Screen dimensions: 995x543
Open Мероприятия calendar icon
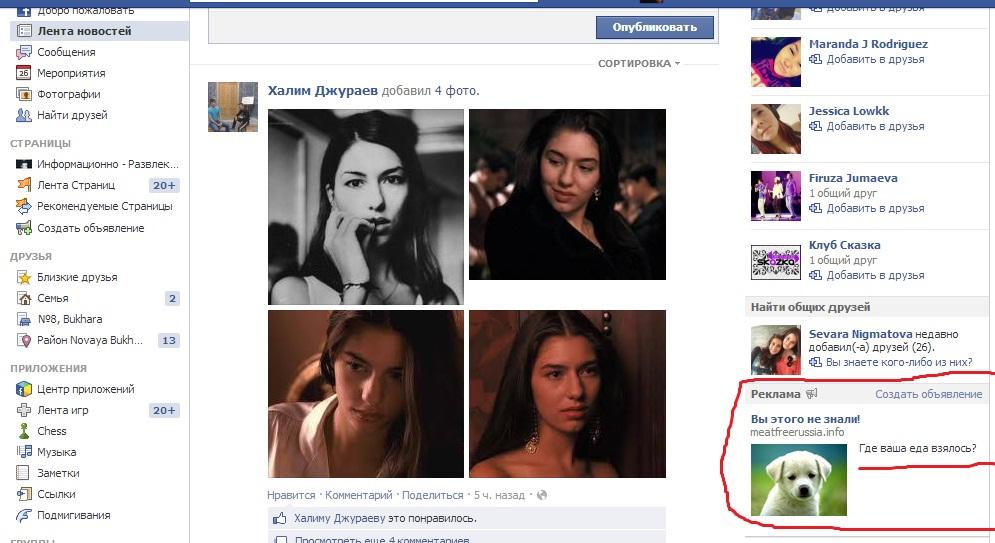23,73
